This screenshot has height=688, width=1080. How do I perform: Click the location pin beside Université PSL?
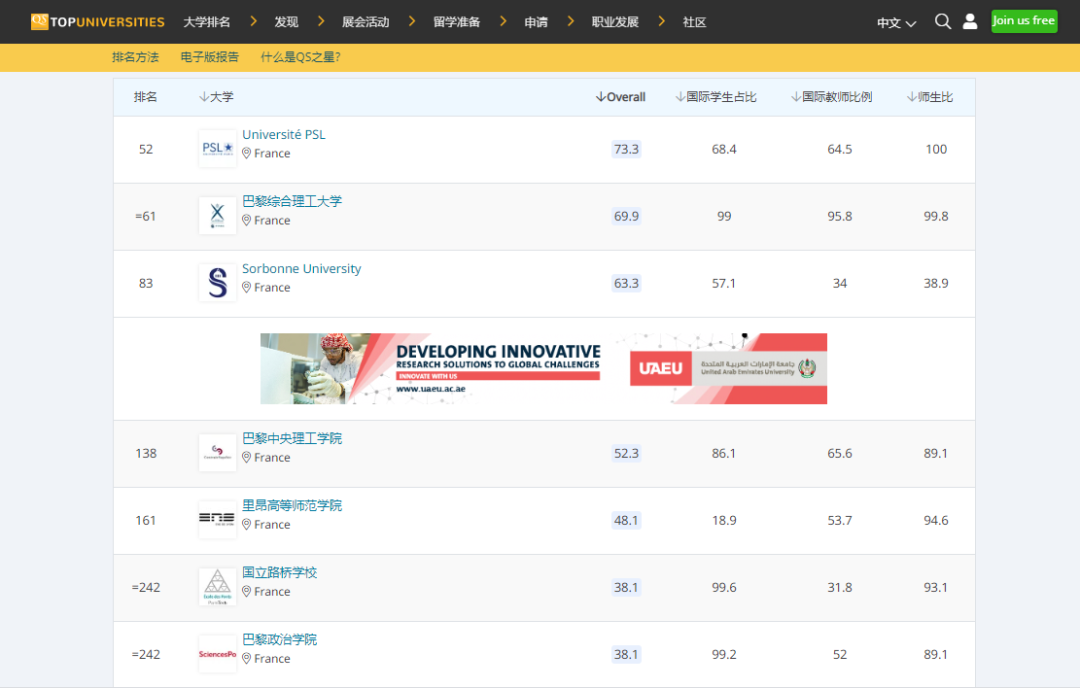click(x=246, y=153)
